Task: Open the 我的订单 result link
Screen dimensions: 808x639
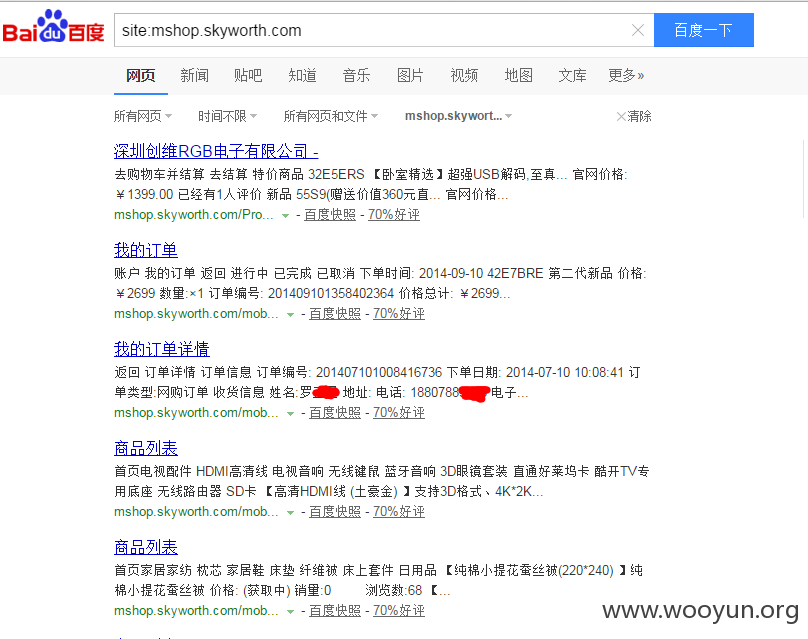Action: click(x=146, y=250)
